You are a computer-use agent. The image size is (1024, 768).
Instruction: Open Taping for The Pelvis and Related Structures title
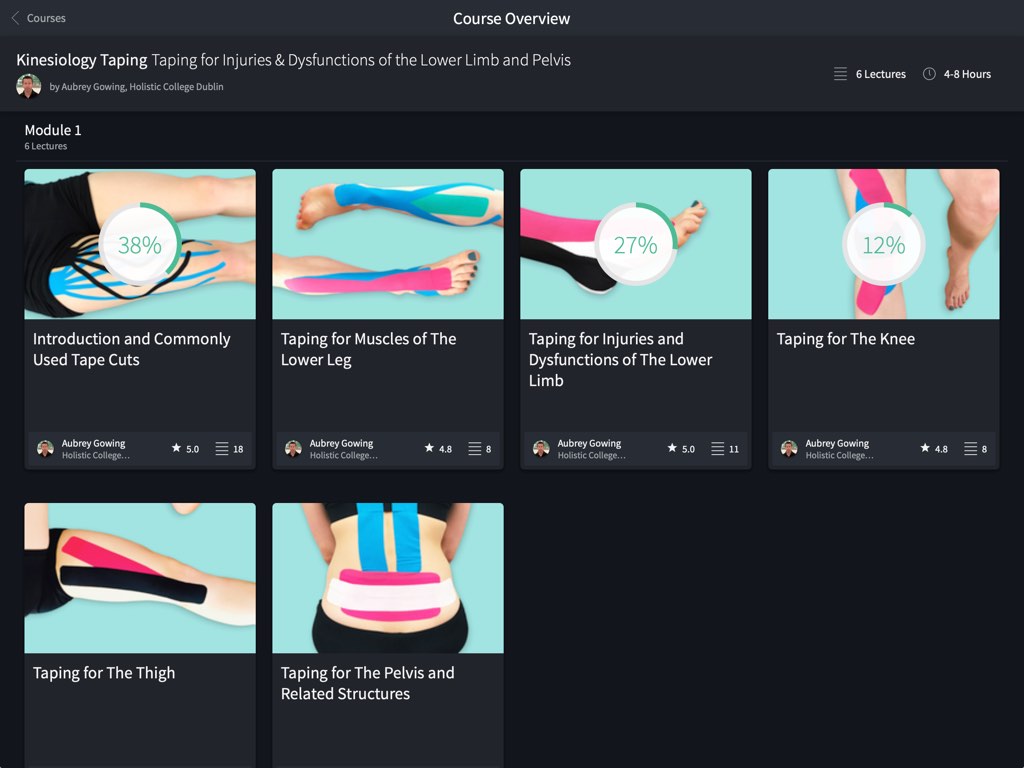click(367, 683)
